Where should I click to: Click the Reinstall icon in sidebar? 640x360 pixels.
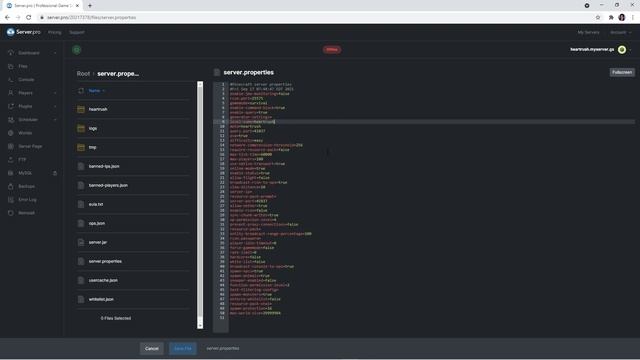point(11,213)
